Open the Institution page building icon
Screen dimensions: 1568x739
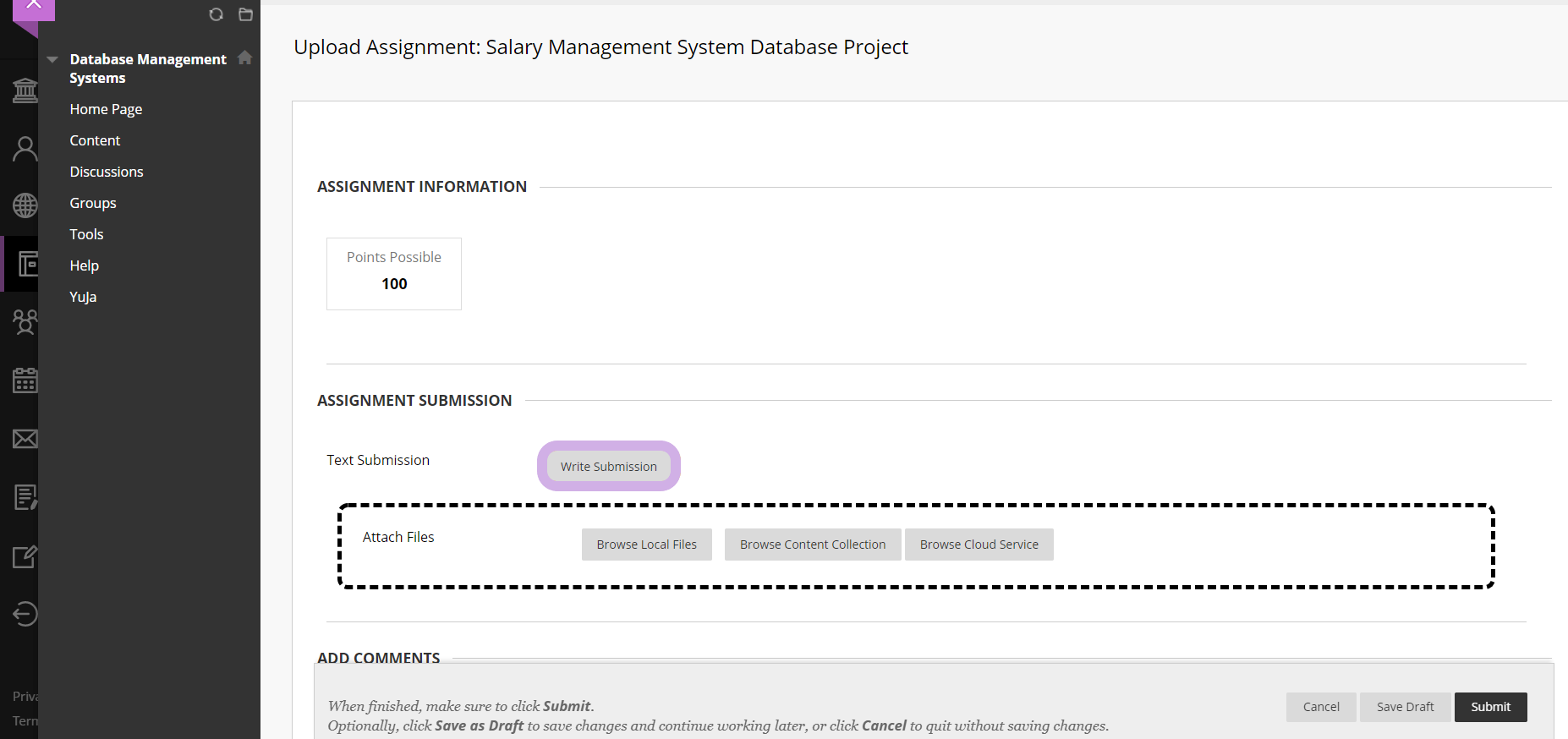click(x=25, y=90)
